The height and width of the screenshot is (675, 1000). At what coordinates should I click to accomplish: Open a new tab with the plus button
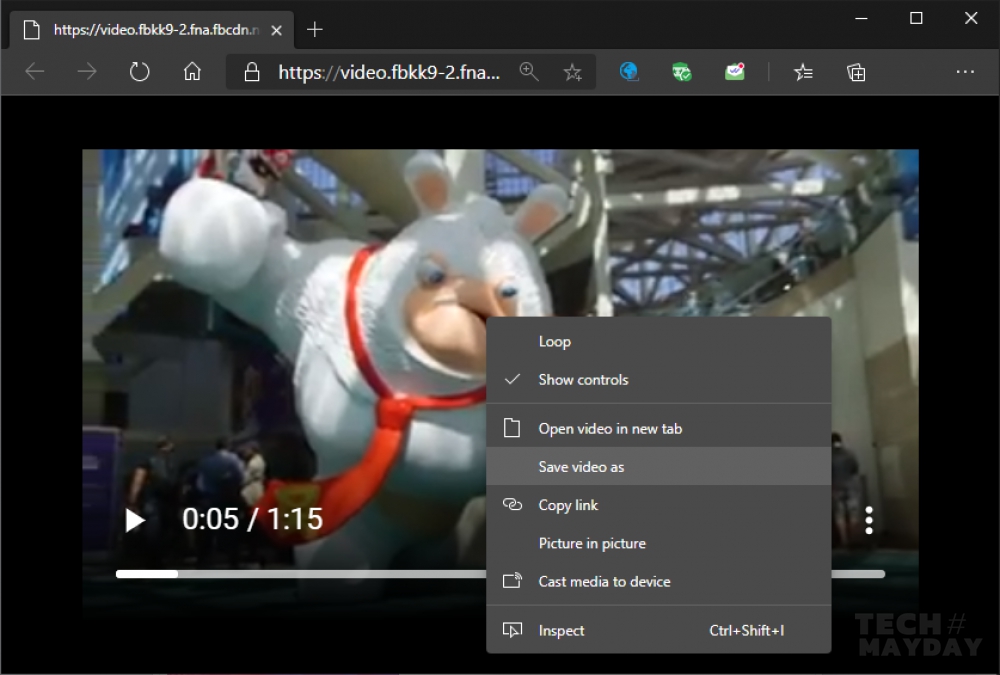click(x=314, y=29)
